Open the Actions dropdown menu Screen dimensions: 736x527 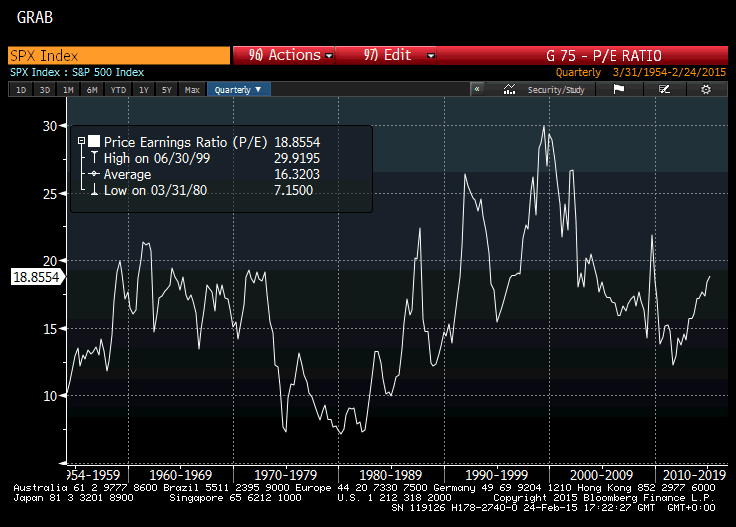[x=285, y=56]
